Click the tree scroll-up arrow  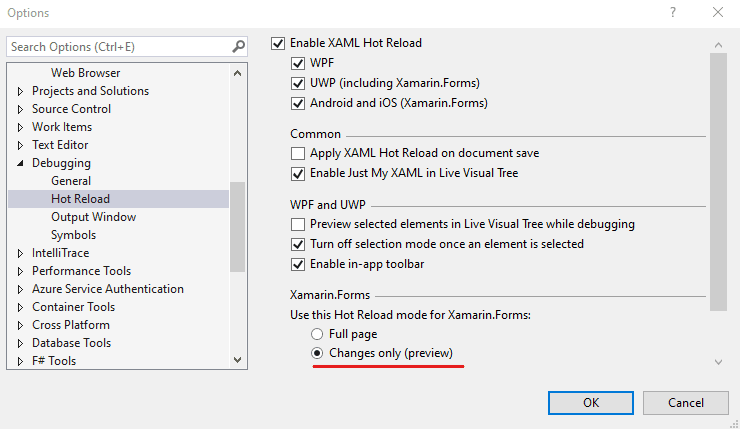[237, 73]
